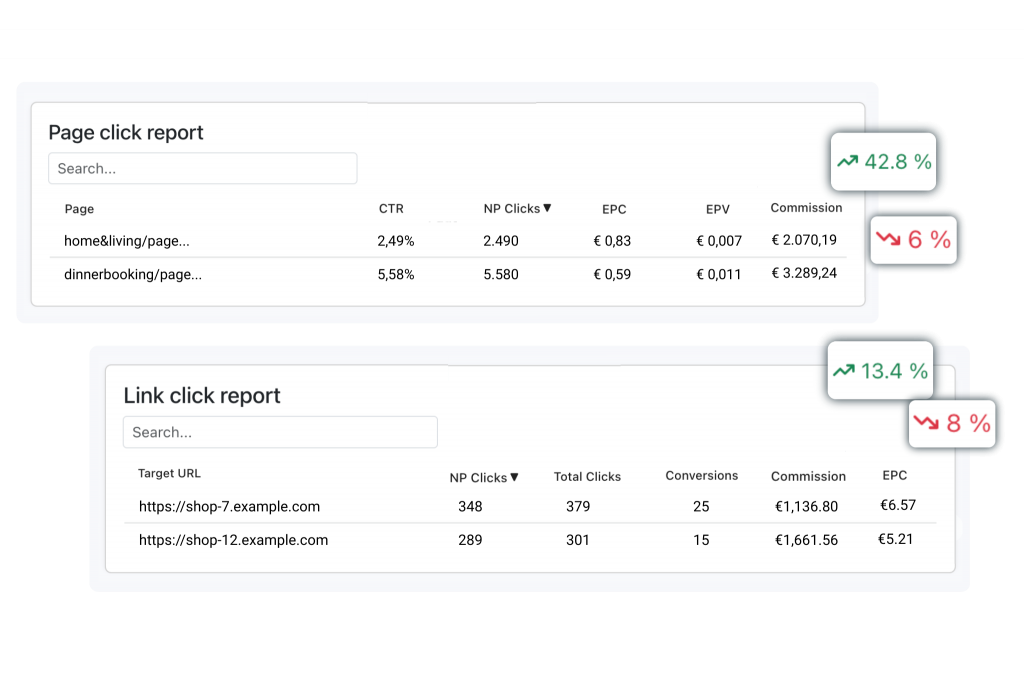Sort page report by EPV column
The height and width of the screenshot is (683, 1024).
point(717,209)
